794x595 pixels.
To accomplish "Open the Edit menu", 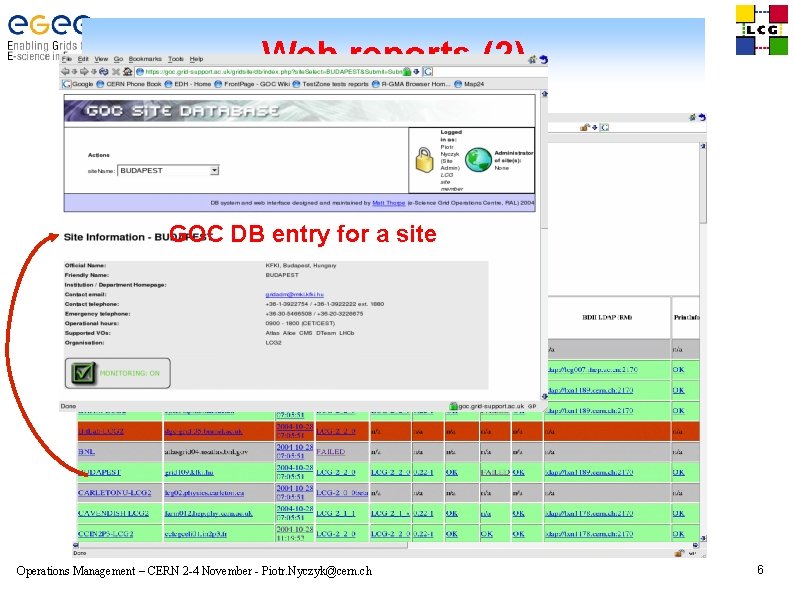I will point(83,59).
